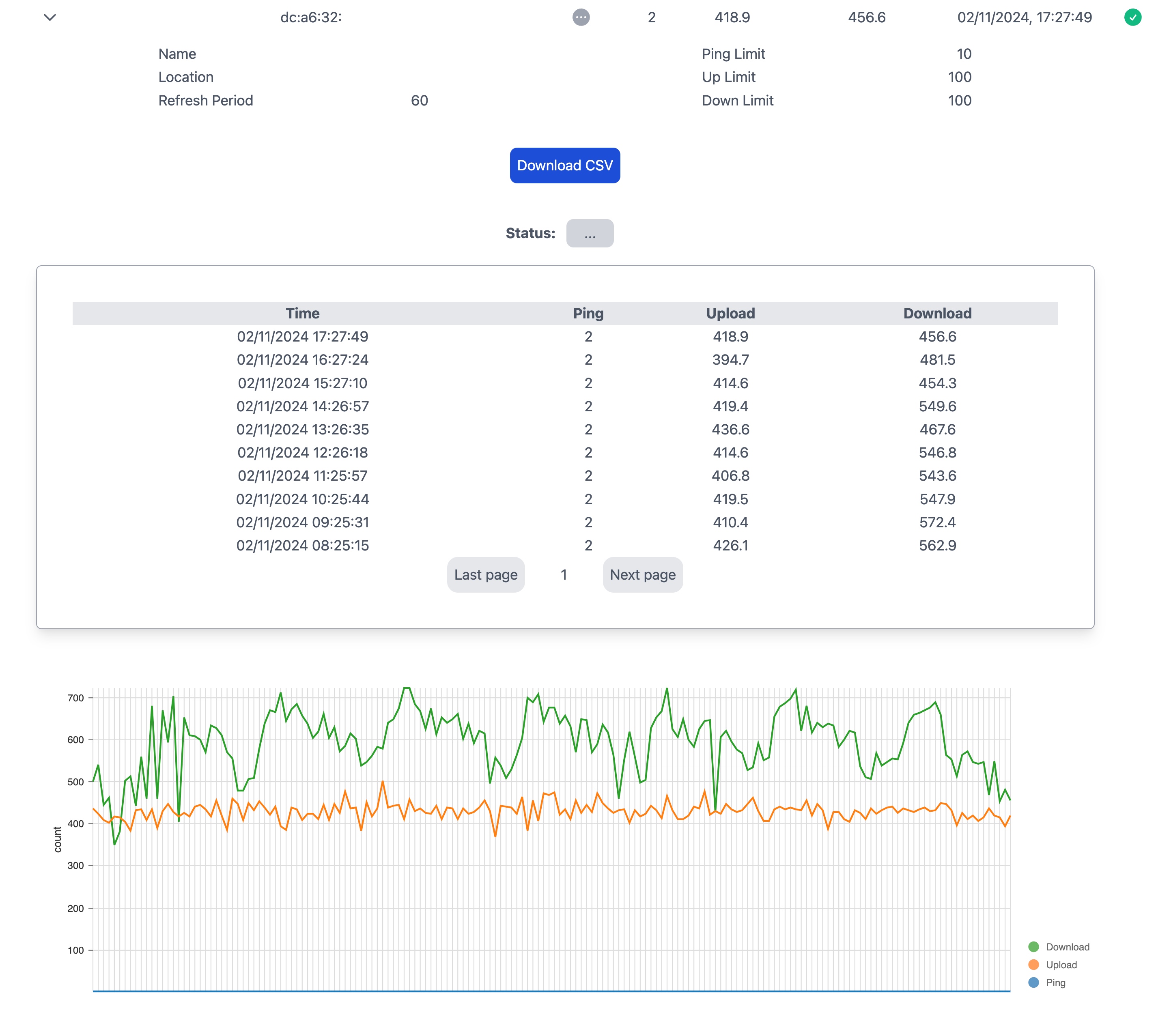Click the Status ellipsis button
1171x1036 pixels.
590,233
